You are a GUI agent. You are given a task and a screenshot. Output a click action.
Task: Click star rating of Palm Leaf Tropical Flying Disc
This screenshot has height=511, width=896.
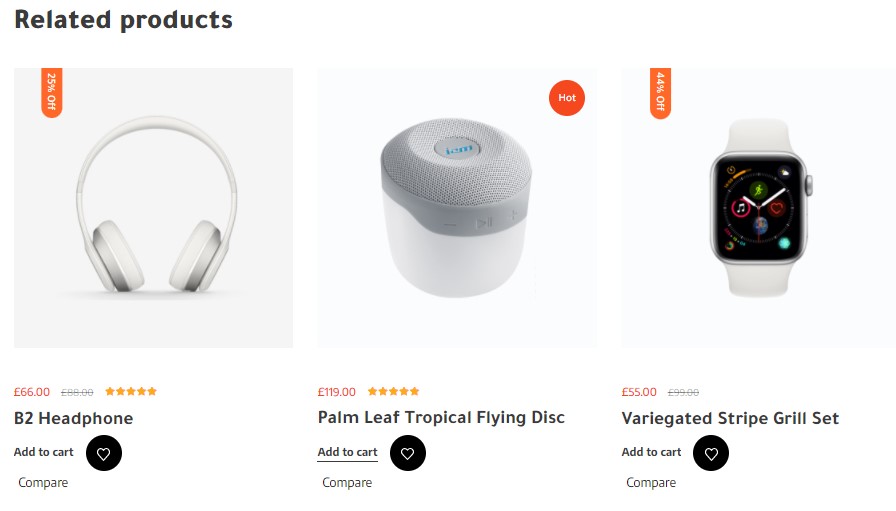tap(393, 392)
